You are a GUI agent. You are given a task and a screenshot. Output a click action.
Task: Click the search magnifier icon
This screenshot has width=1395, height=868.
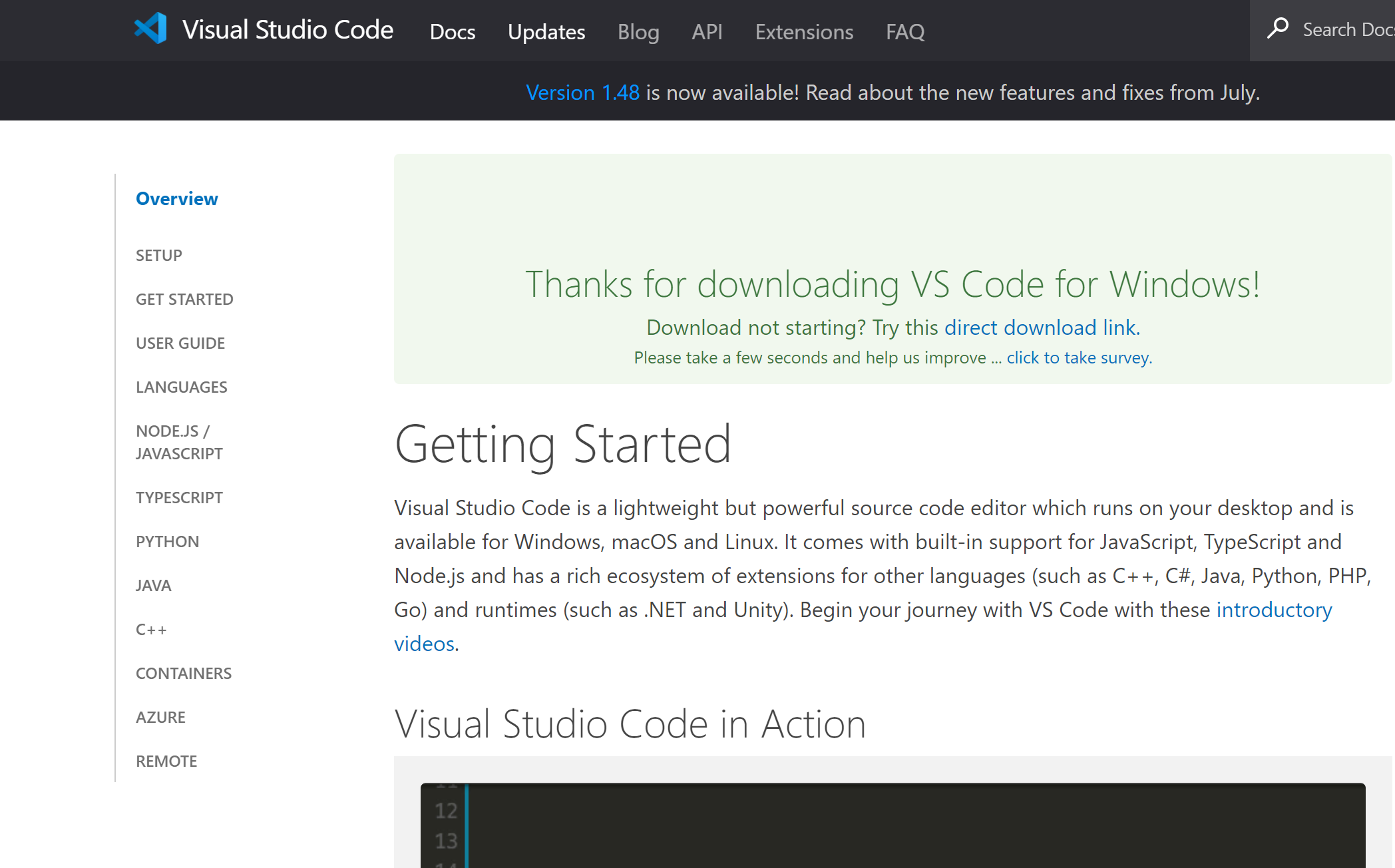point(1277,29)
